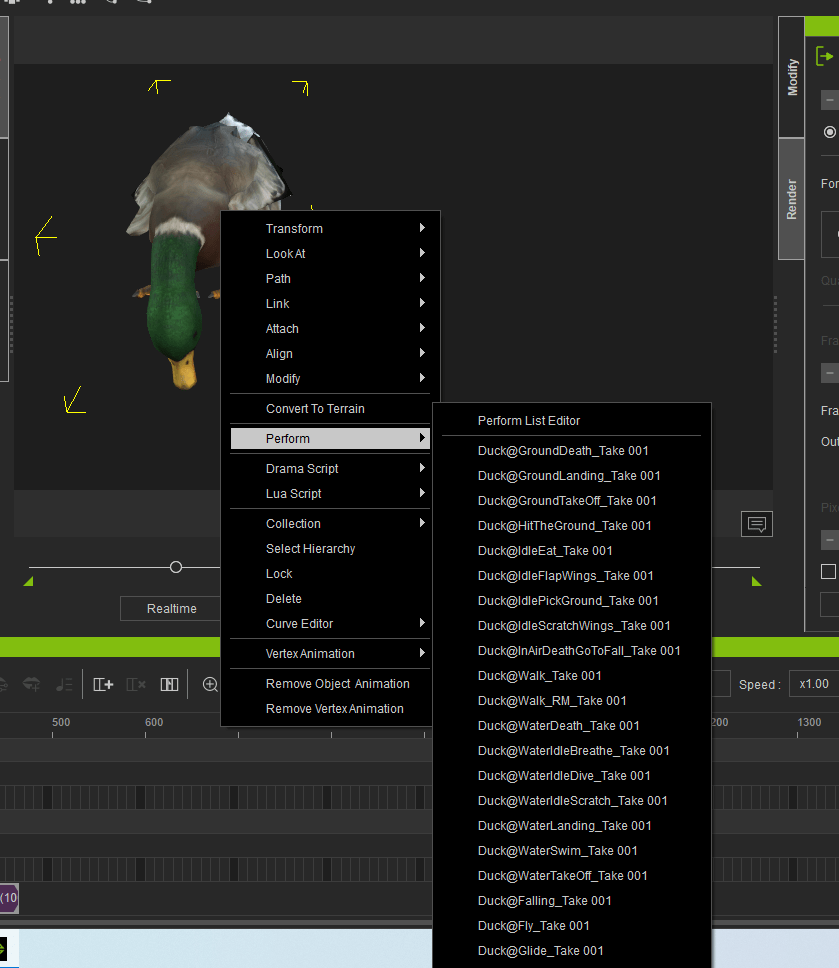Click the playhead handle on the playback slider
This screenshot has height=968, width=839.
[x=175, y=566]
